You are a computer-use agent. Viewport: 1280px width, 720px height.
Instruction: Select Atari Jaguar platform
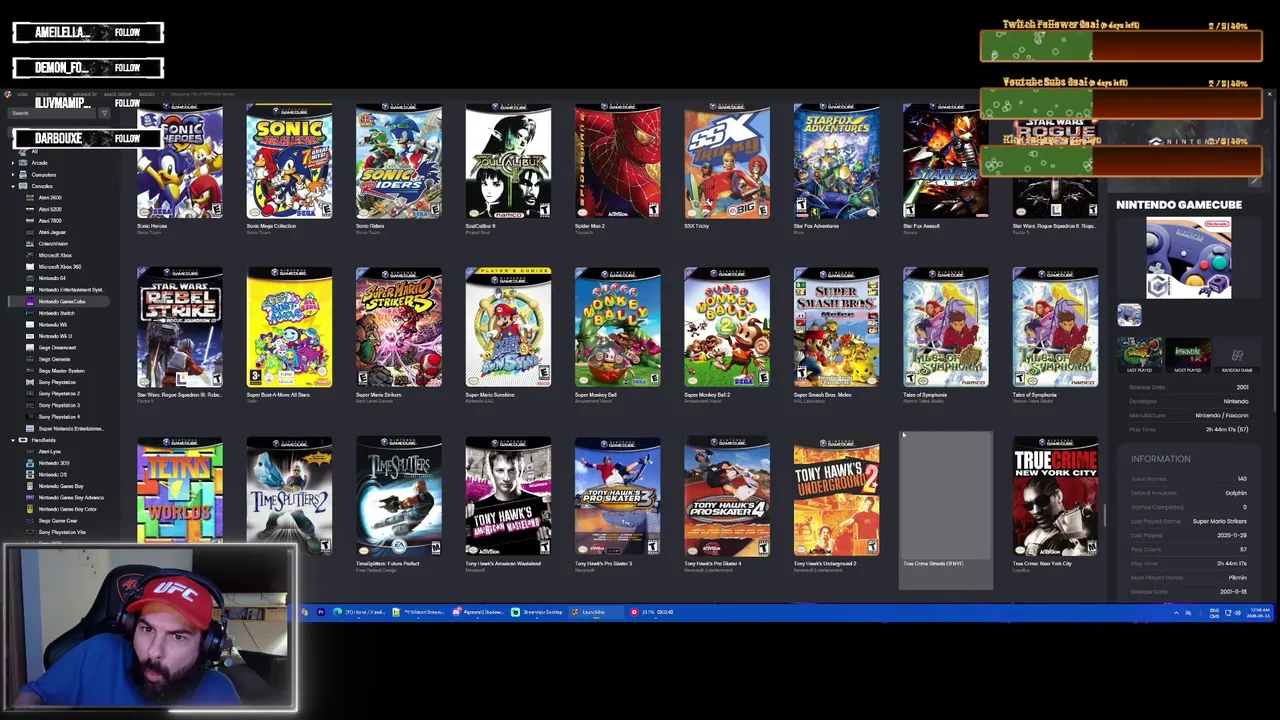(x=53, y=232)
